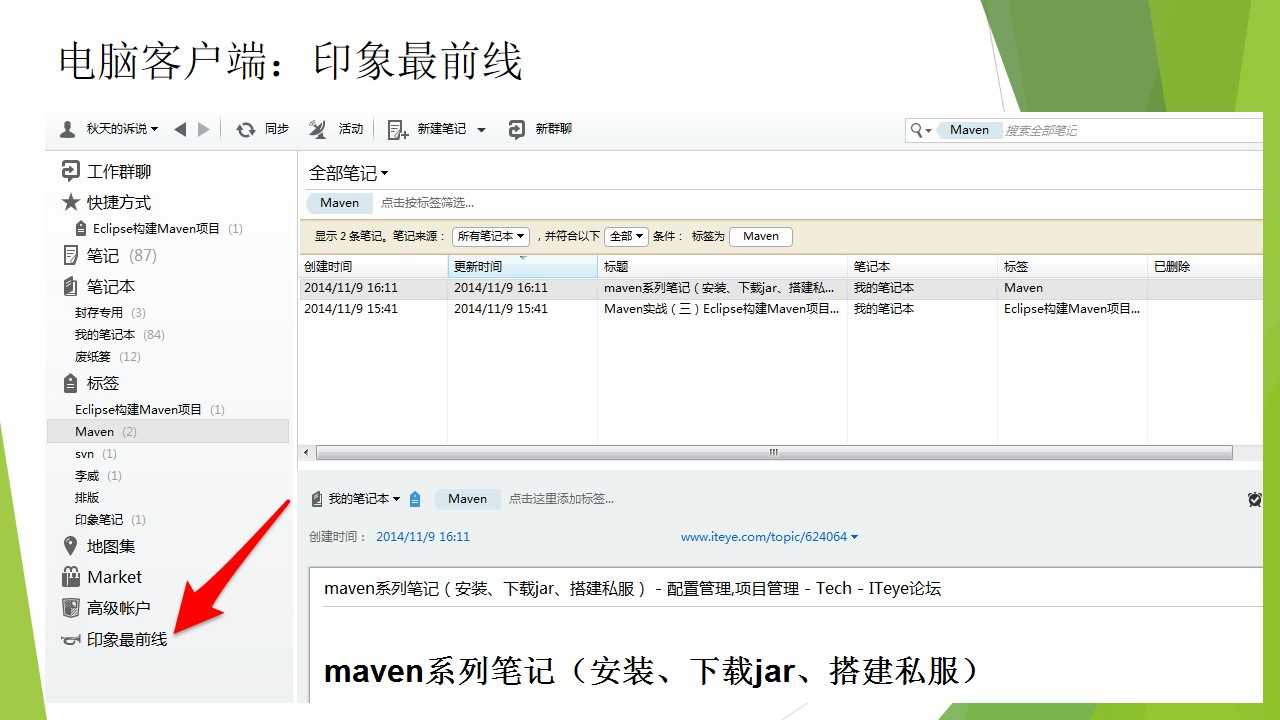Click the blue tag icon in note header
1280x720 pixels.
pyautogui.click(x=415, y=498)
